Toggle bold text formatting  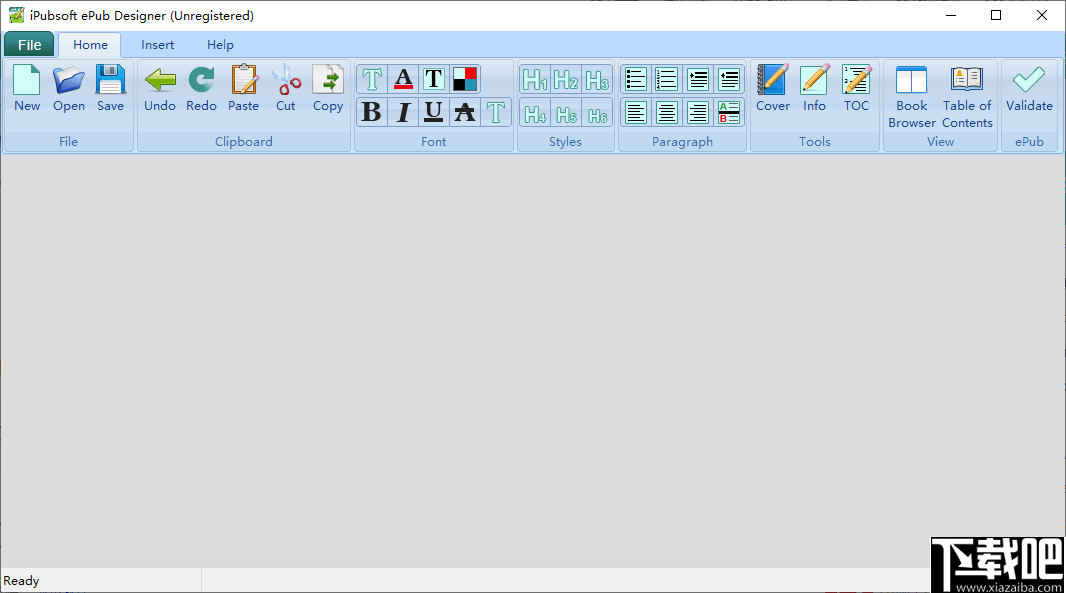pyautogui.click(x=371, y=112)
